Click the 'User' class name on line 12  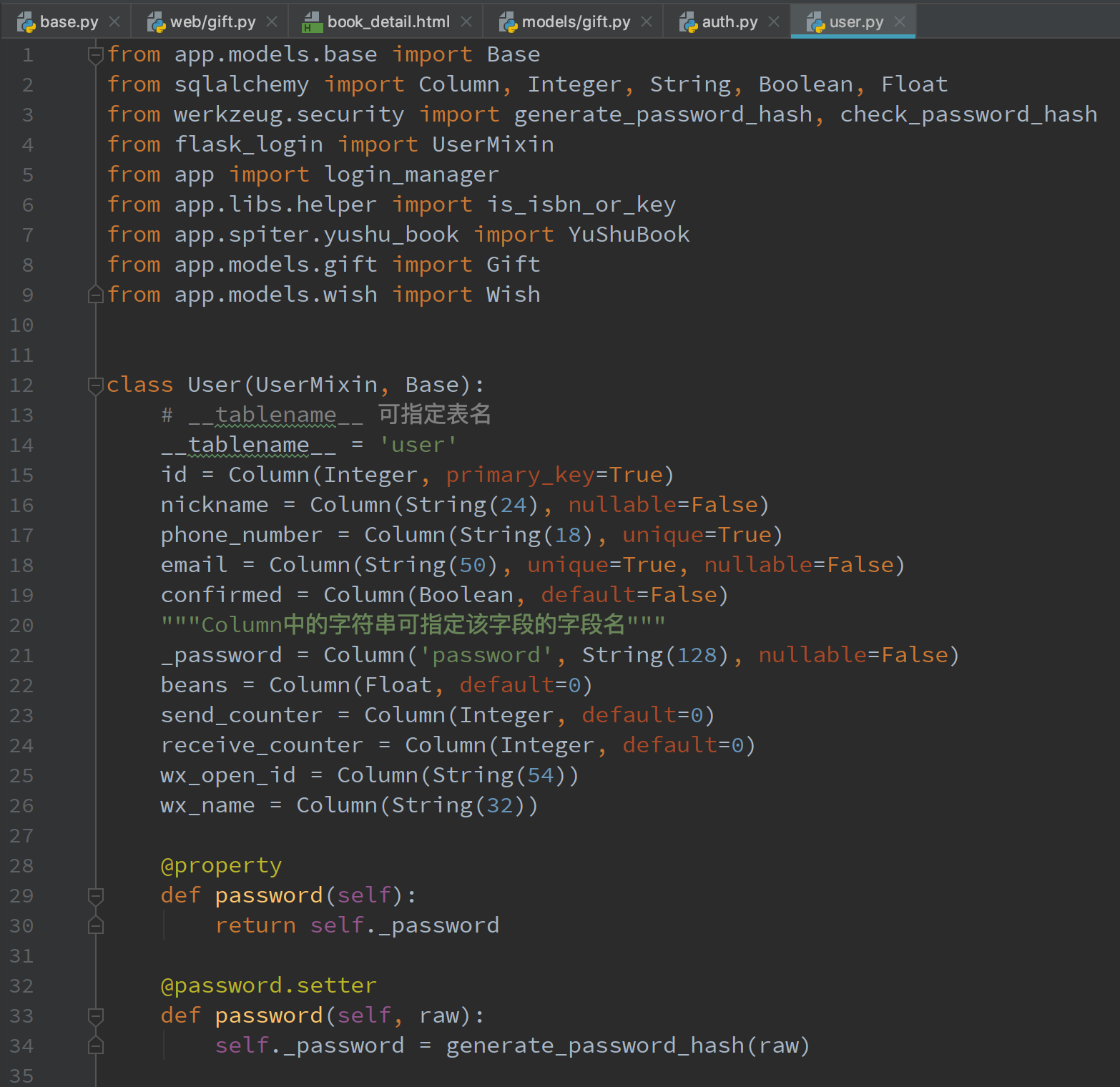tap(214, 385)
